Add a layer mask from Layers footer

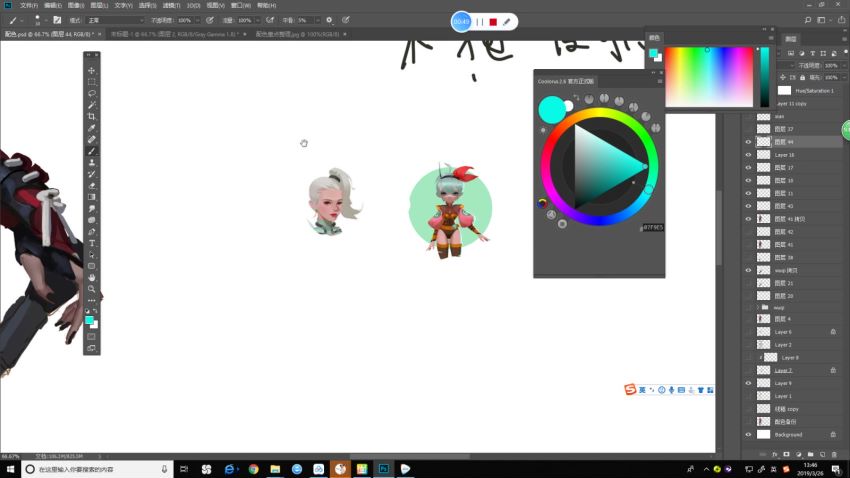coord(787,454)
